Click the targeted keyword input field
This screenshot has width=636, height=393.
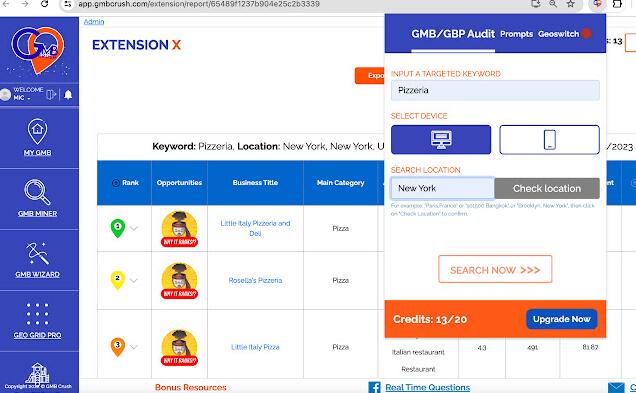pos(495,90)
